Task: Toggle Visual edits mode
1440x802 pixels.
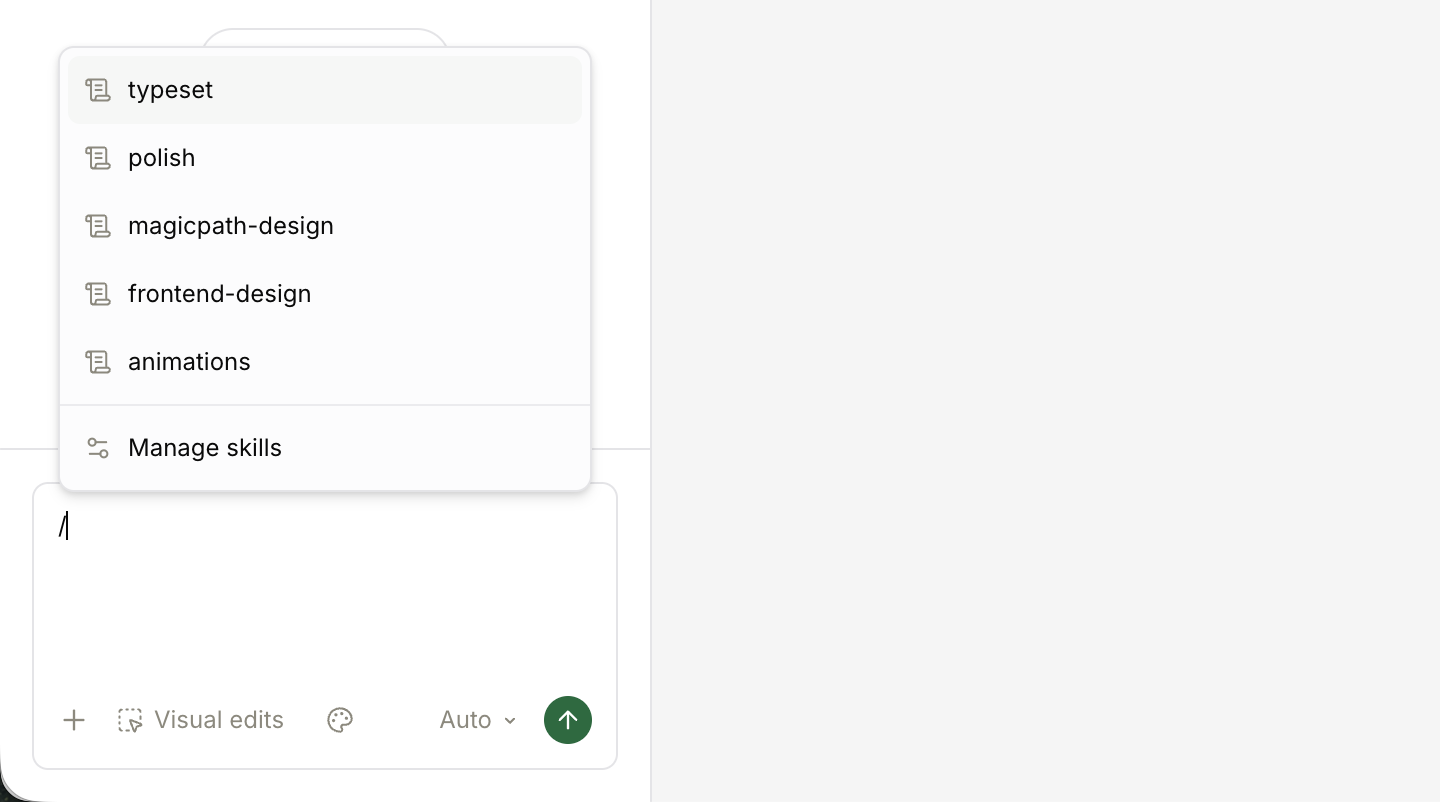Action: click(201, 720)
